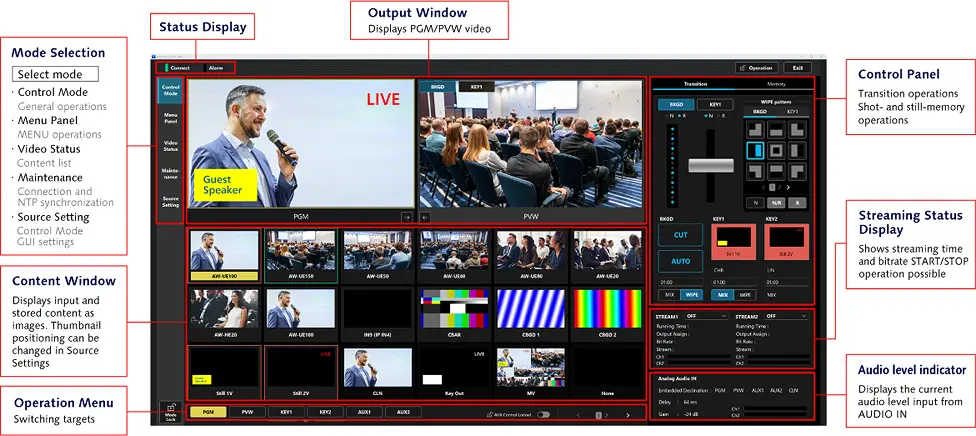
Task: Select the highlighted blue wipe pattern icon
Action: [x=755, y=150]
